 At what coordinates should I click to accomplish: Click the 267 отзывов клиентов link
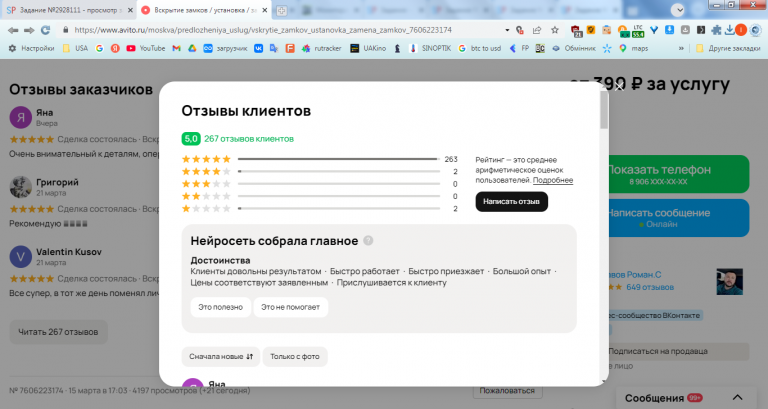(249, 139)
